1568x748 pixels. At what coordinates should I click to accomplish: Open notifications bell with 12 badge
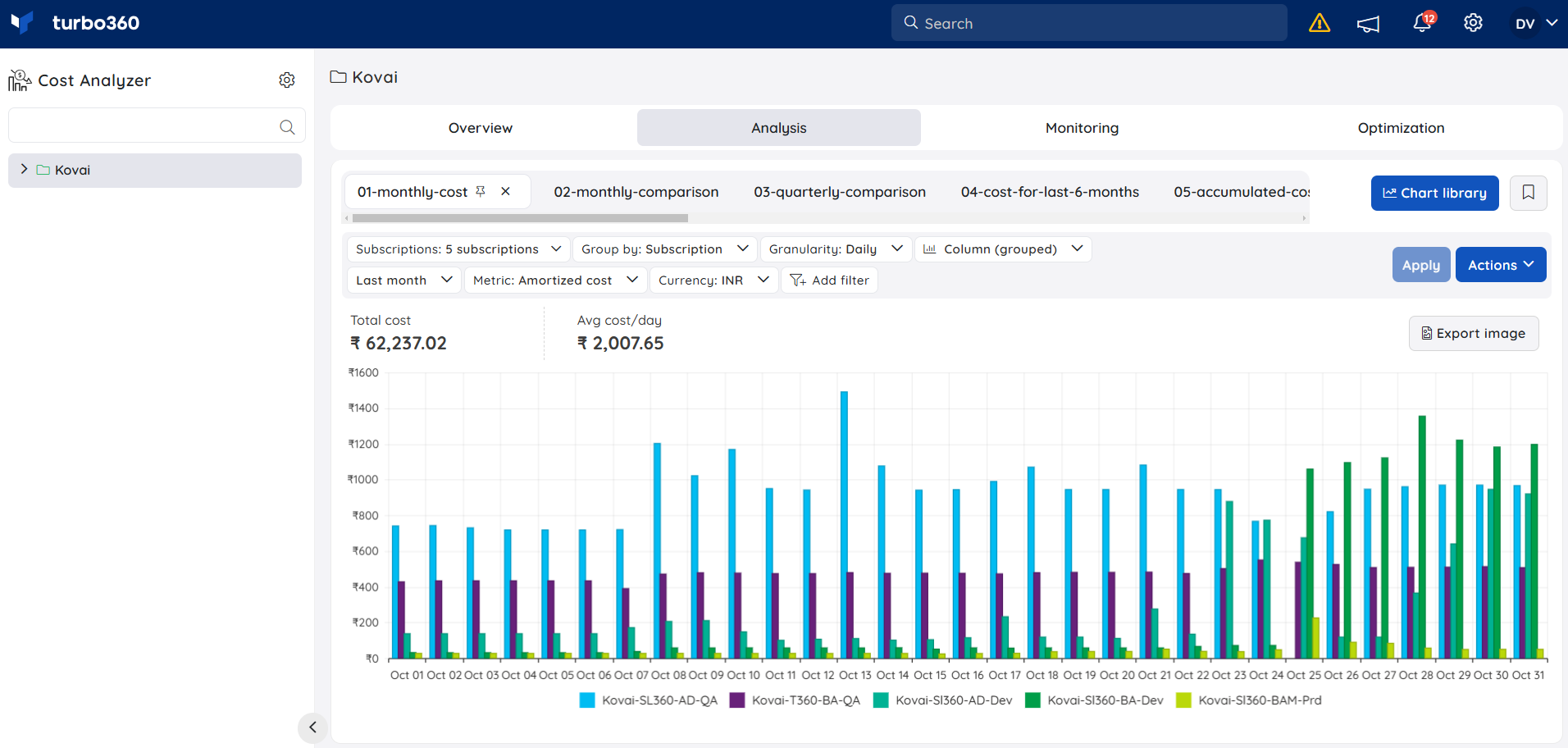click(x=1423, y=23)
